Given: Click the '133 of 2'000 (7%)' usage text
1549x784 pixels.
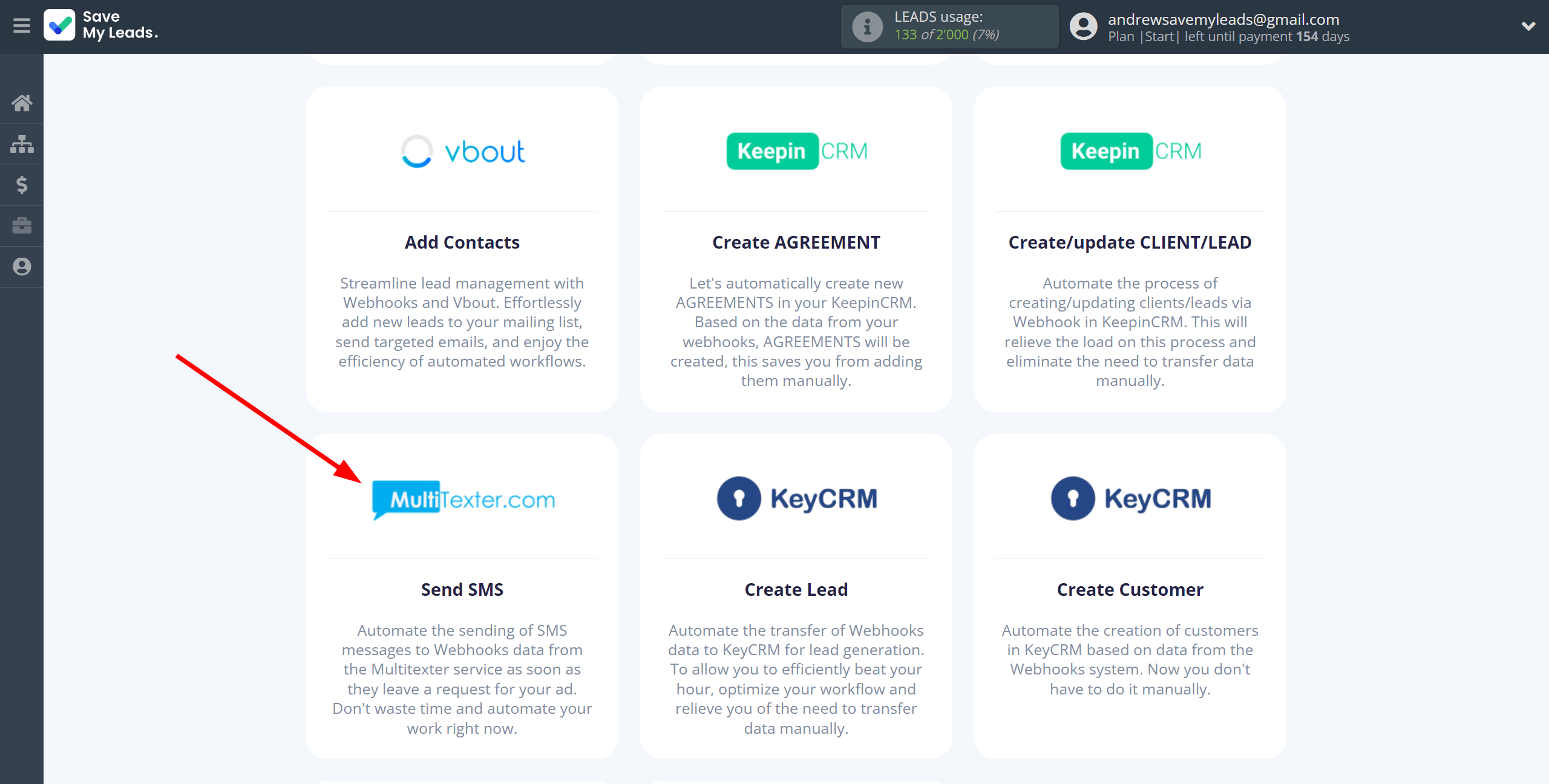Looking at the screenshot, I should (x=947, y=35).
